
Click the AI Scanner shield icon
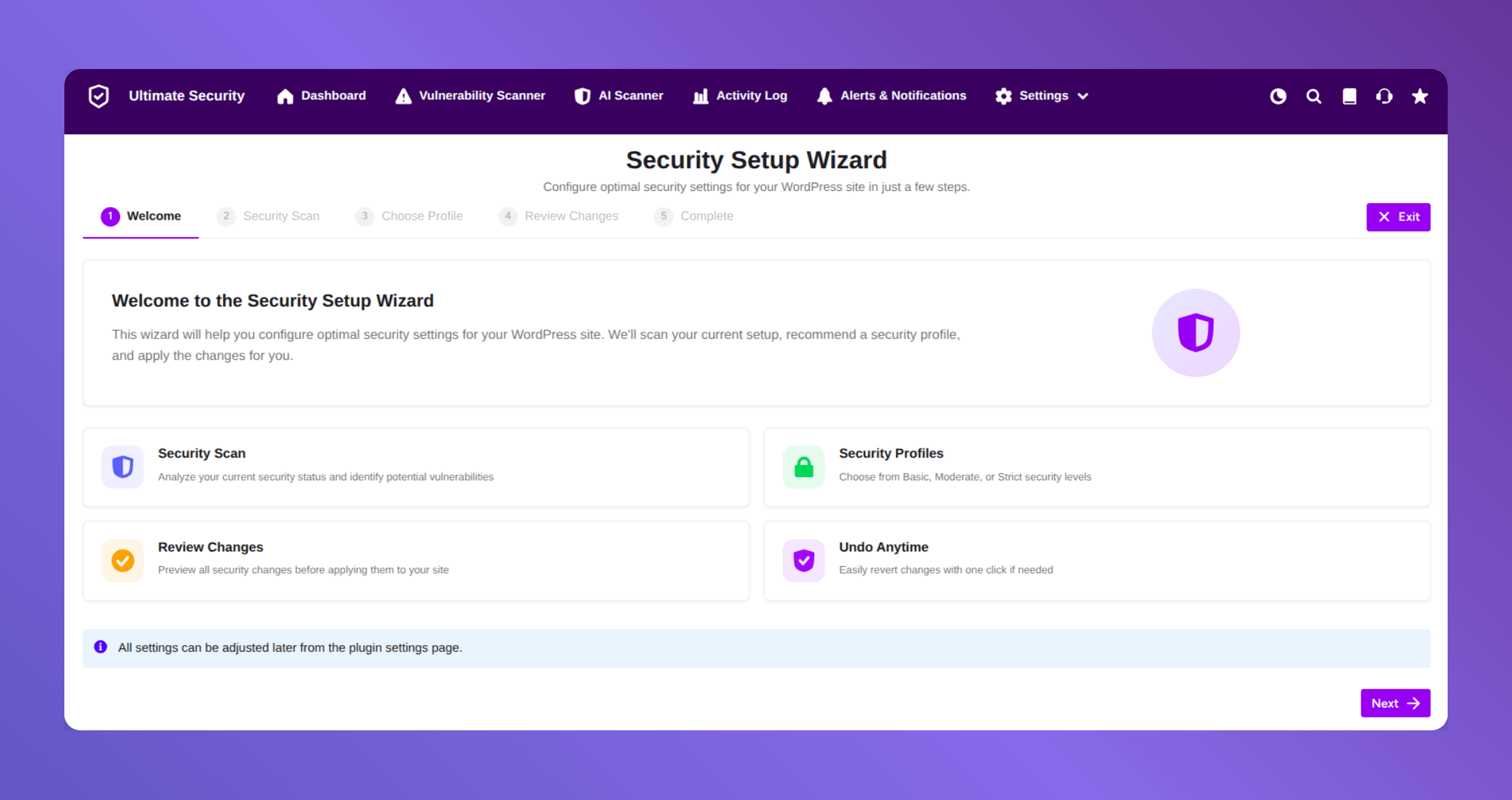[x=582, y=96]
